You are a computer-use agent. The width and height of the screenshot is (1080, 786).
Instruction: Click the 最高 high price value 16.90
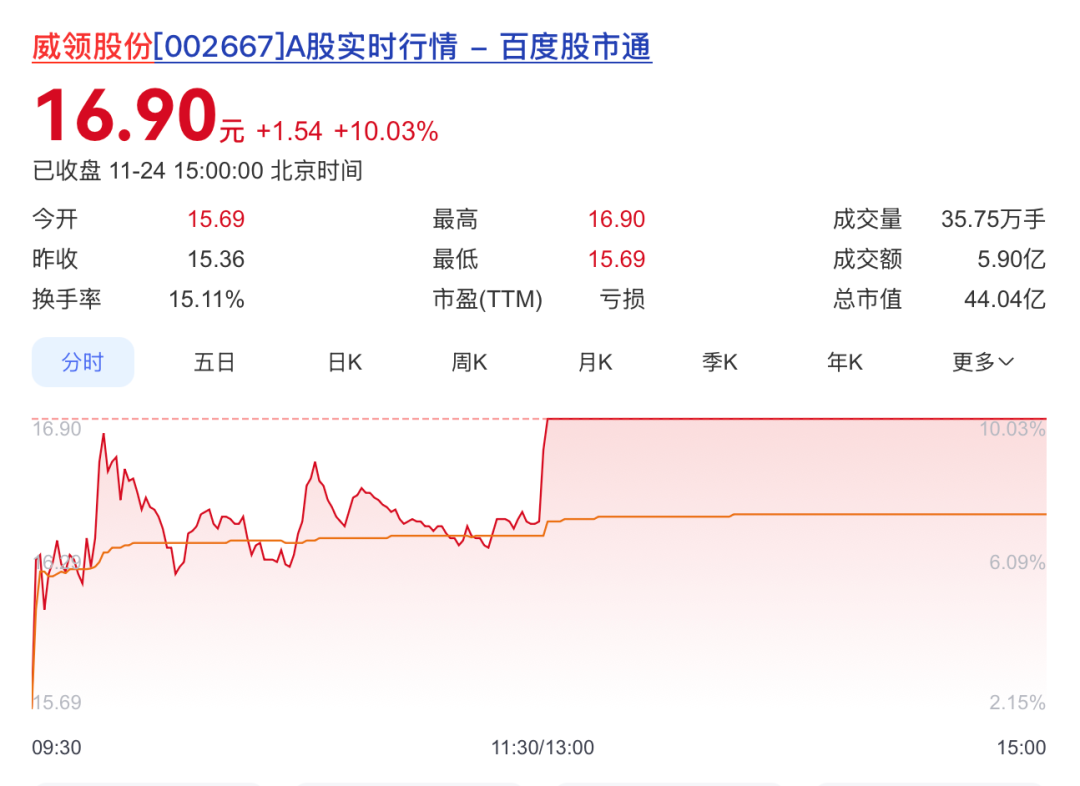tap(617, 219)
